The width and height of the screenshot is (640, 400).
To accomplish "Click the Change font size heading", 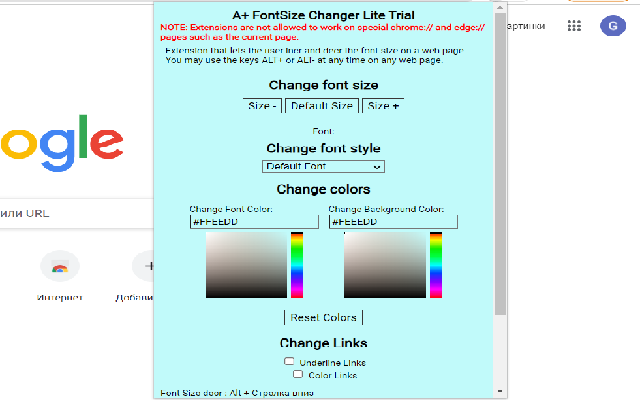I will click(x=323, y=85).
